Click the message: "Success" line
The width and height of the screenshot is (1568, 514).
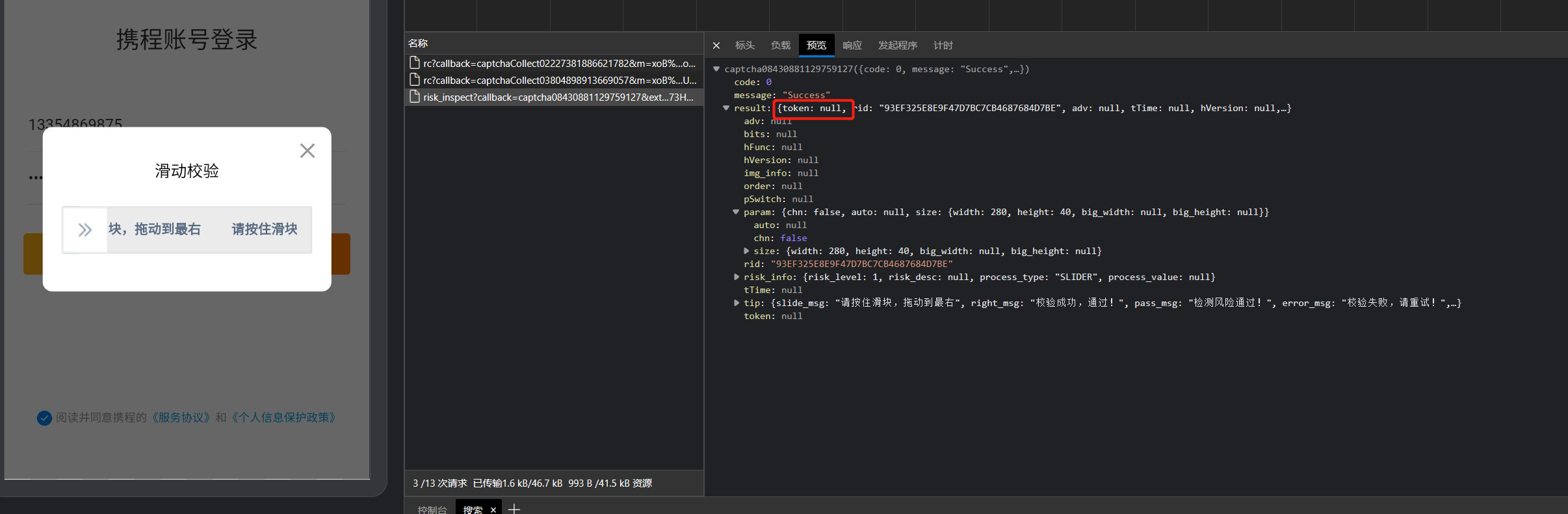pos(782,95)
